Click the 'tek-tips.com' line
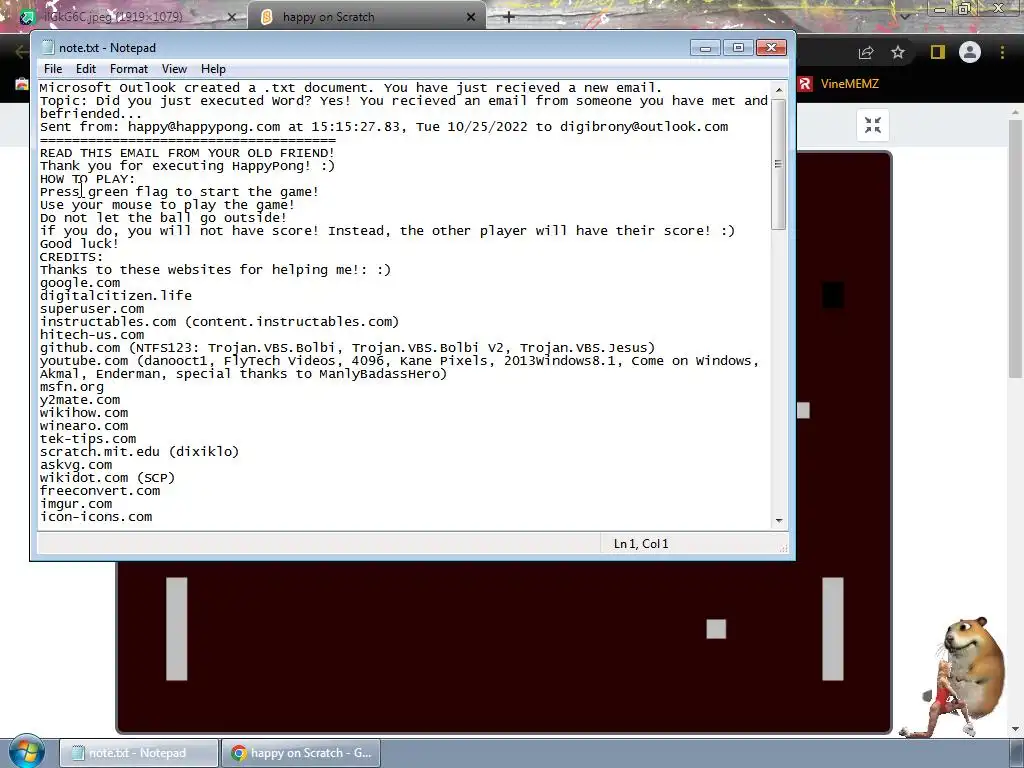The image size is (1024, 768). point(88,439)
